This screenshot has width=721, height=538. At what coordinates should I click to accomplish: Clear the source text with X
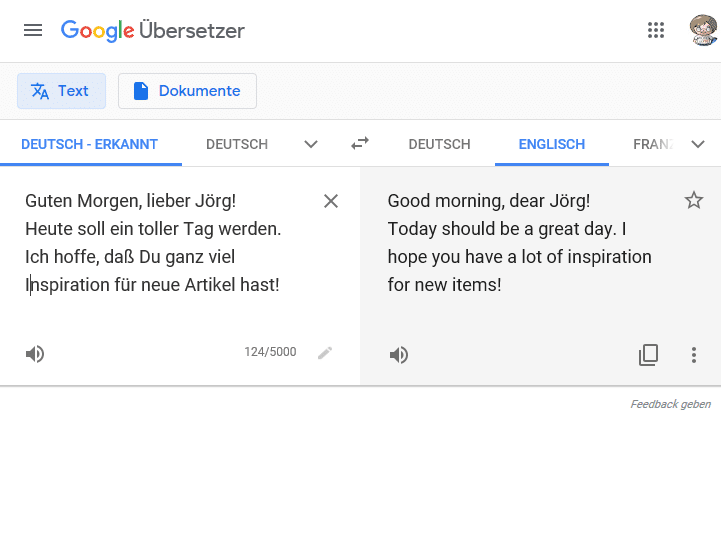pos(331,201)
